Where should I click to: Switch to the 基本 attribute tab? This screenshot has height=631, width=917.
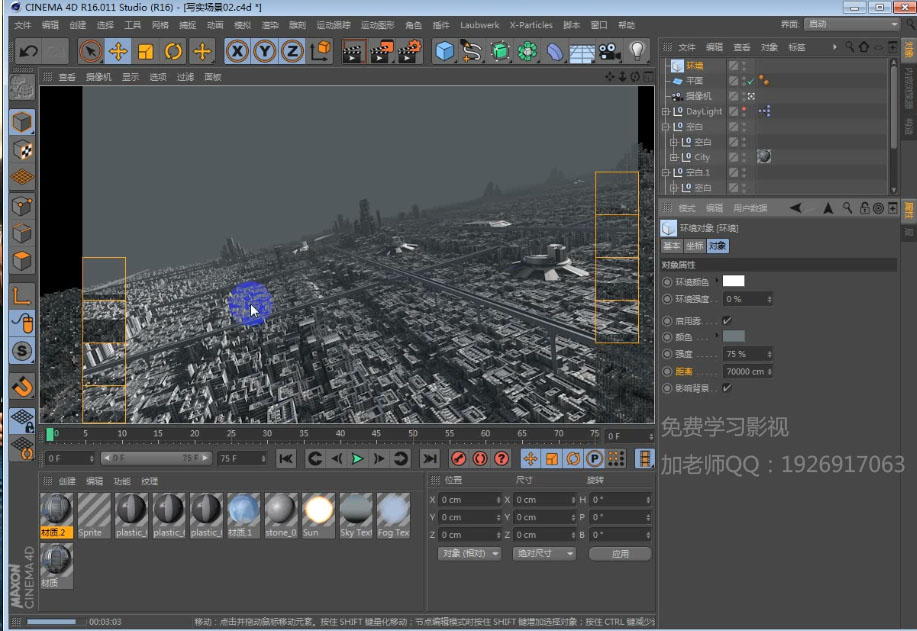click(672, 246)
